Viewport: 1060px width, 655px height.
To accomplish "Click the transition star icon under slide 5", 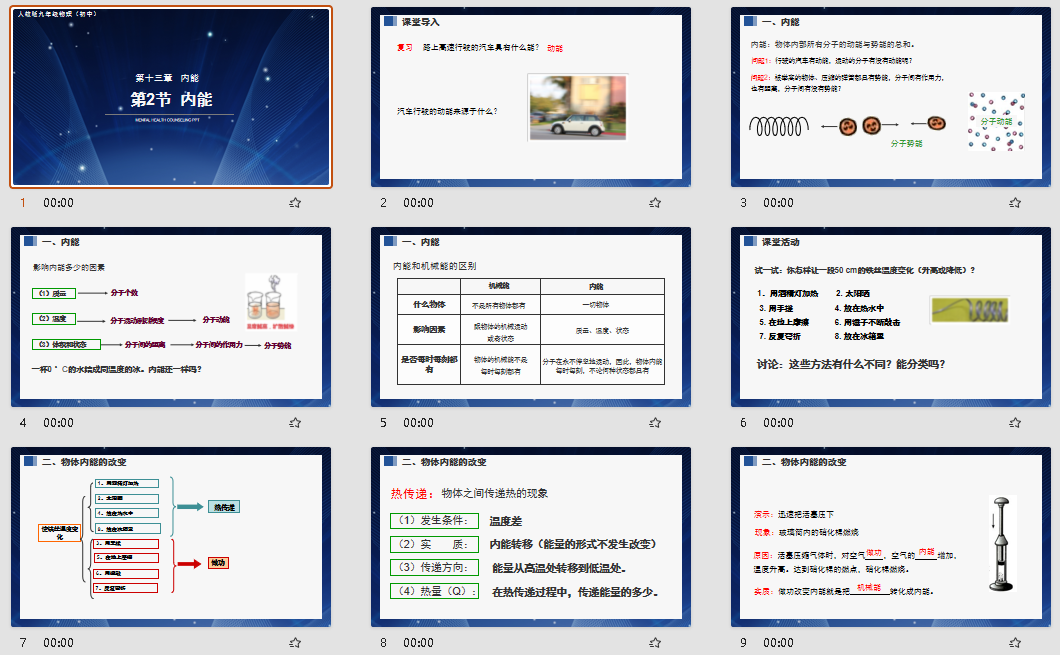I will [655, 423].
